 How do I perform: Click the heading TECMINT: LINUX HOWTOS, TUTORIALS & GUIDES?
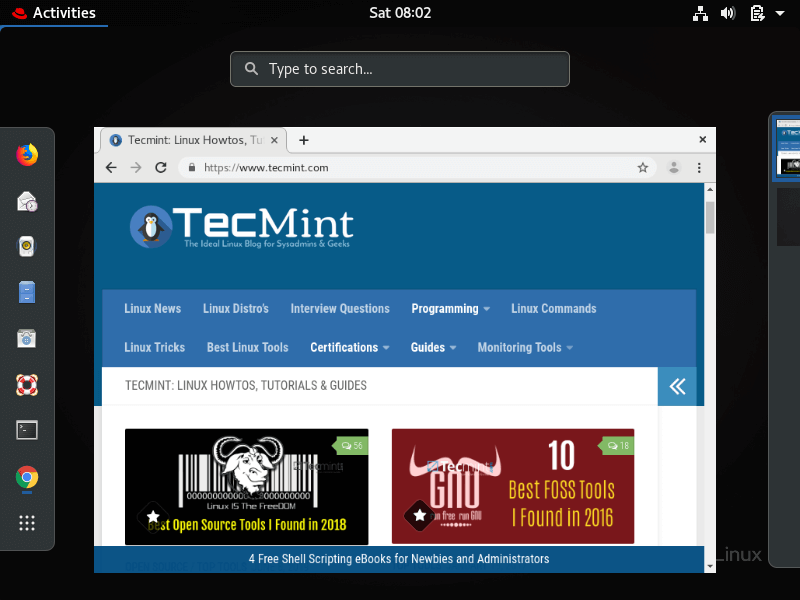pyautogui.click(x=246, y=385)
